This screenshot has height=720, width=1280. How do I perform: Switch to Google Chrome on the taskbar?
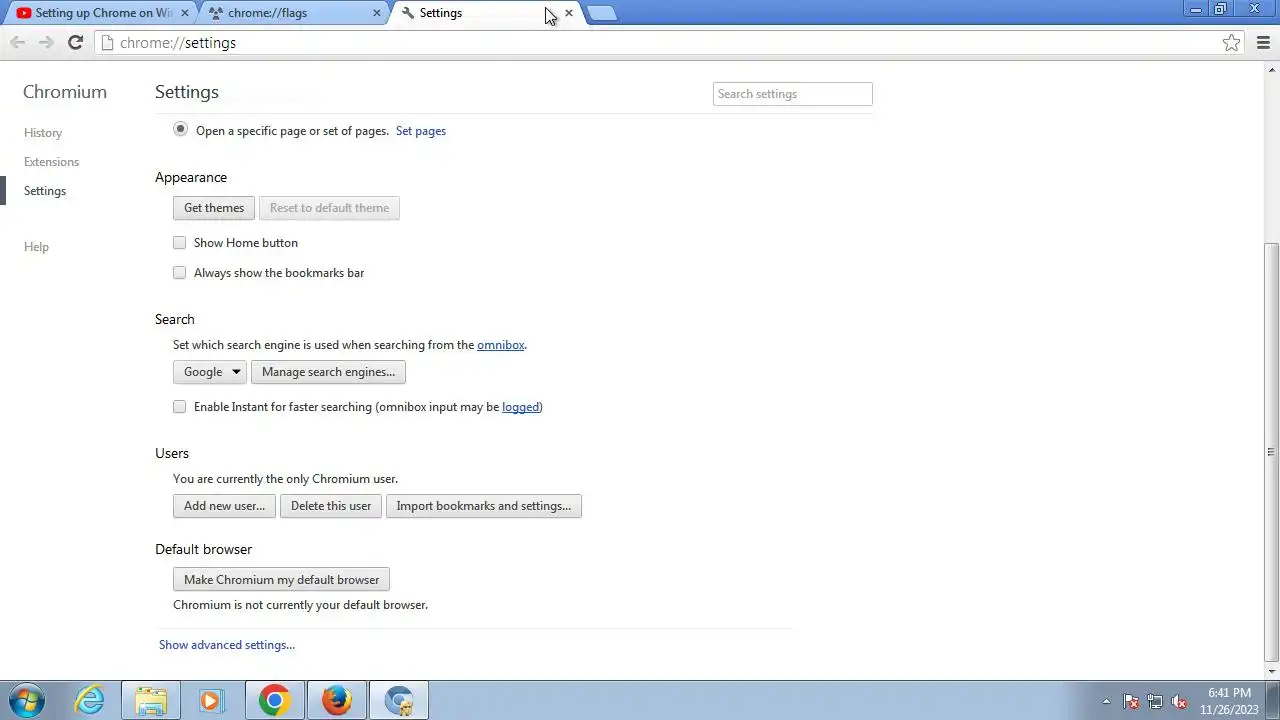point(274,700)
